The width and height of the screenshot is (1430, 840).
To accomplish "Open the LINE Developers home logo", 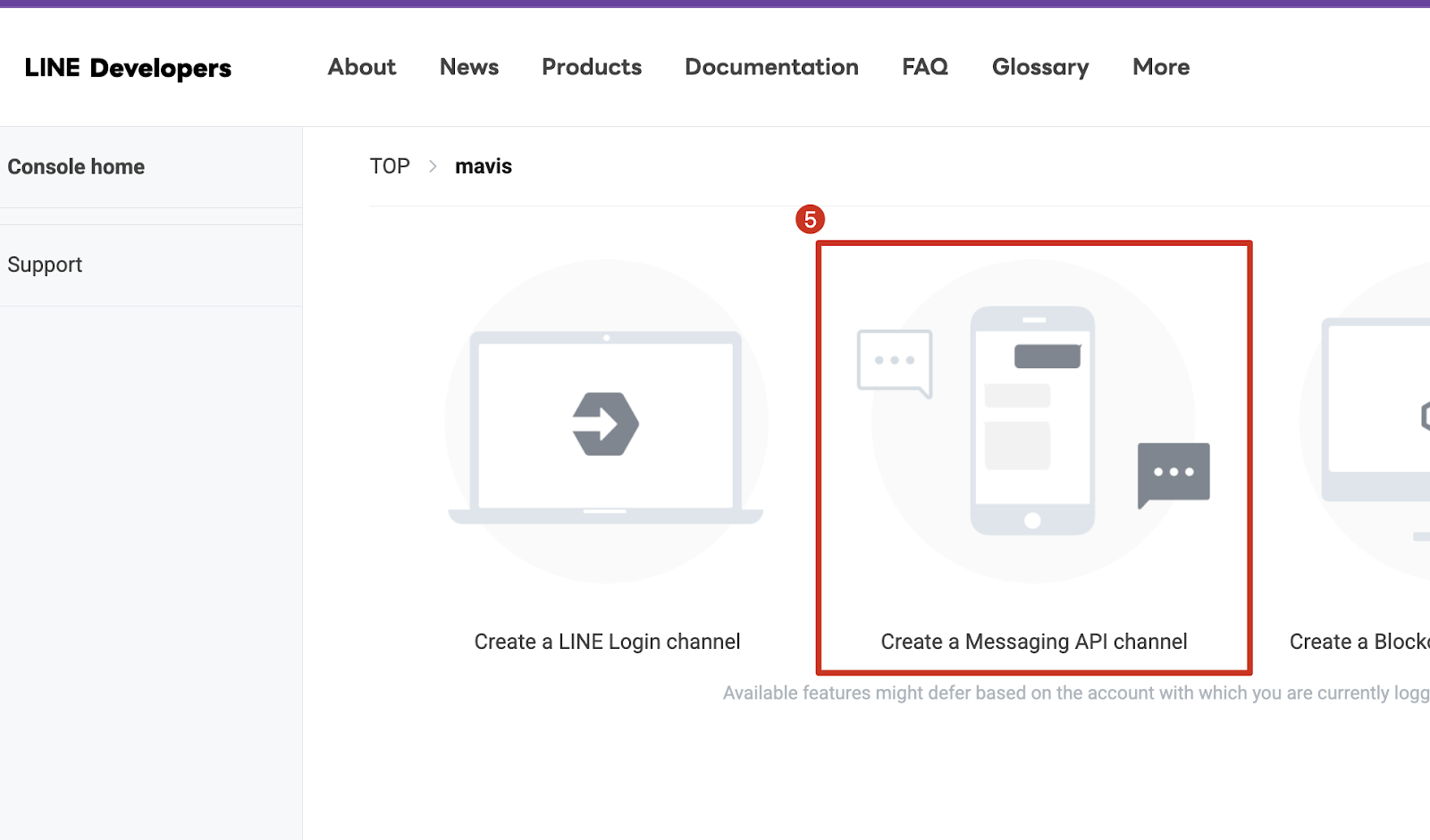I will (128, 68).
